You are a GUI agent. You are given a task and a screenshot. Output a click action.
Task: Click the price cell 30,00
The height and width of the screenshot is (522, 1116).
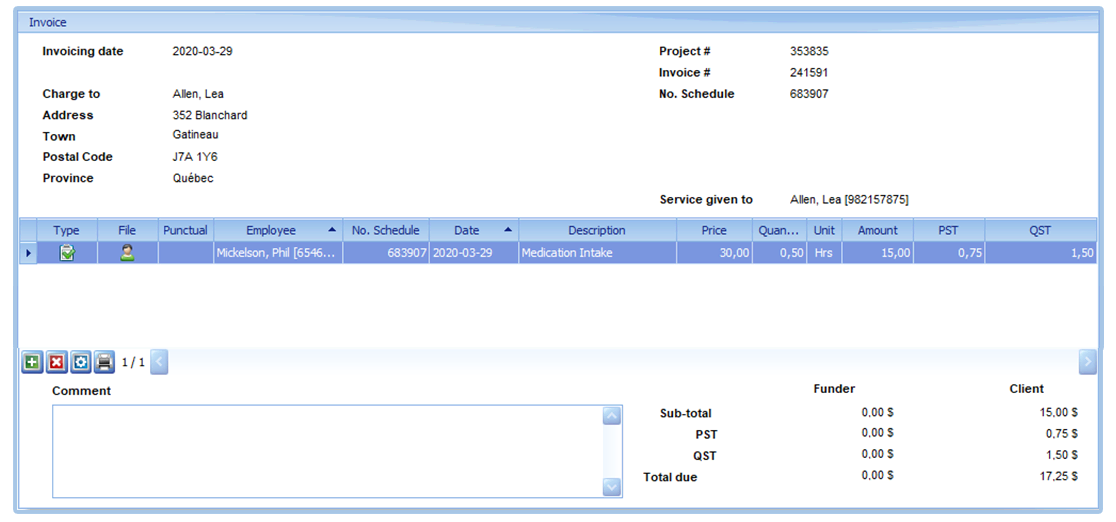tap(714, 253)
